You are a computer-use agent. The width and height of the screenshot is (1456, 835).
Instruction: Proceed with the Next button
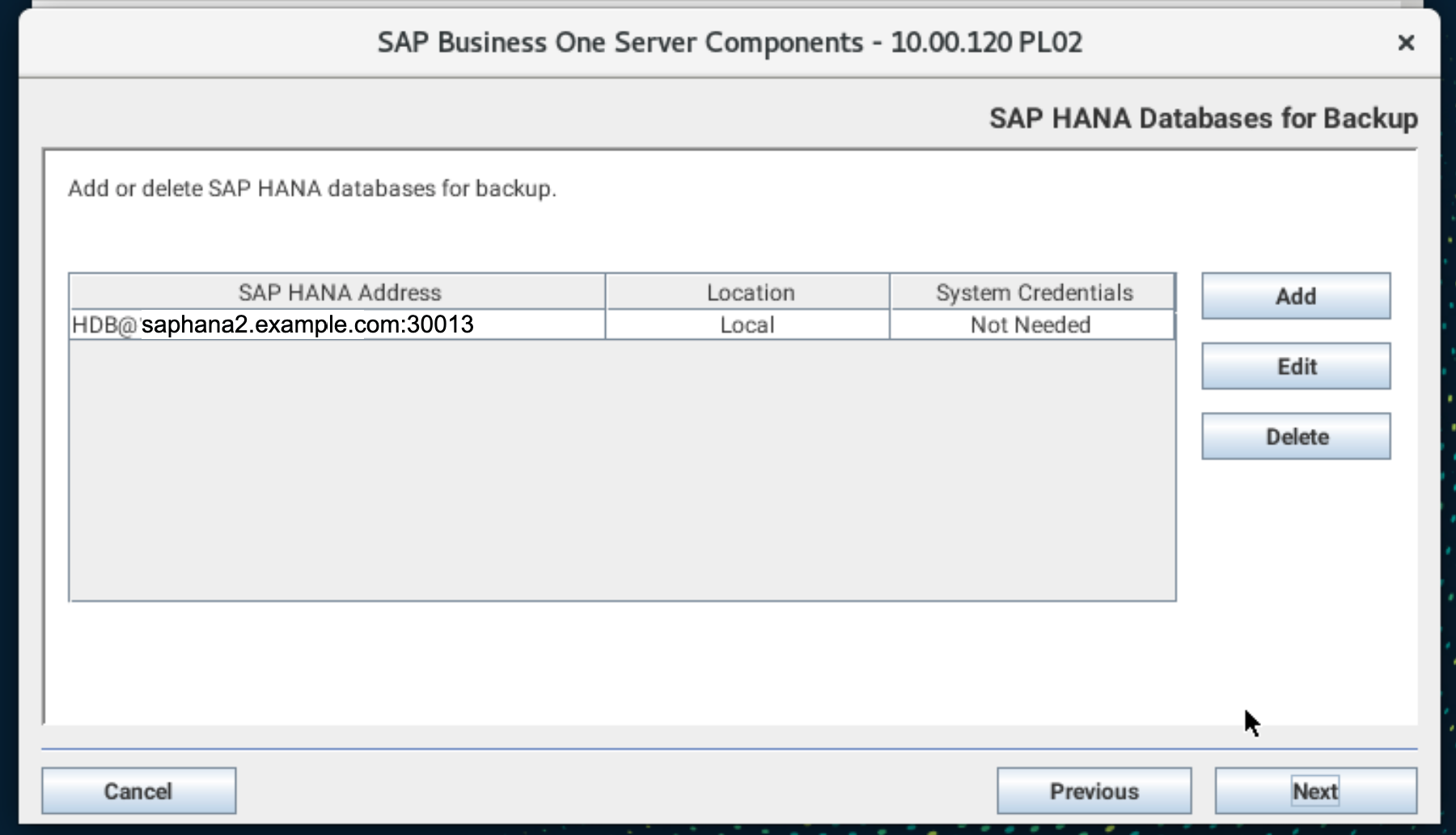pos(1315,790)
